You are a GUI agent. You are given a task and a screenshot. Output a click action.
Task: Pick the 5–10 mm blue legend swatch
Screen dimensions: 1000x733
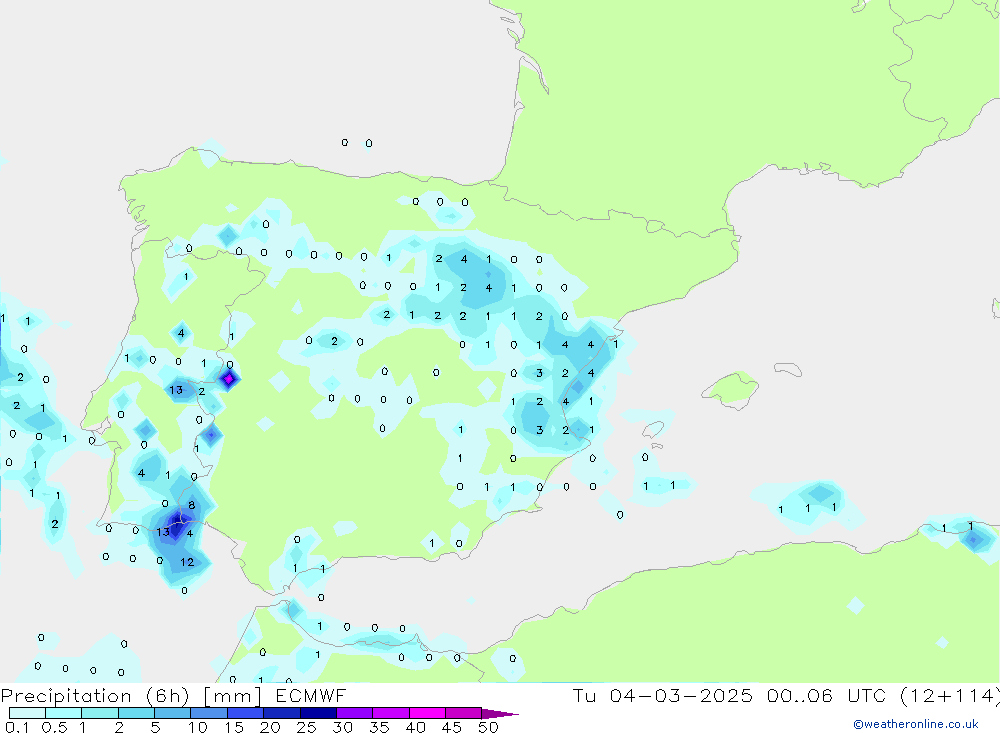(x=173, y=713)
